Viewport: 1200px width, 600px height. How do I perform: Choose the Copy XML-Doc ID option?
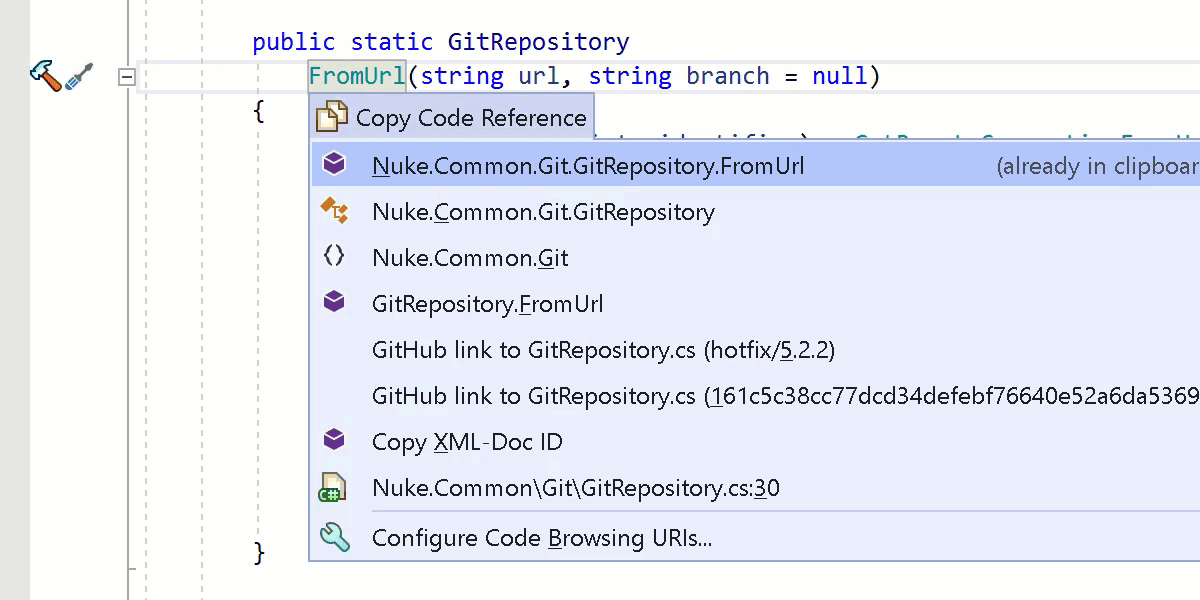coord(467,441)
